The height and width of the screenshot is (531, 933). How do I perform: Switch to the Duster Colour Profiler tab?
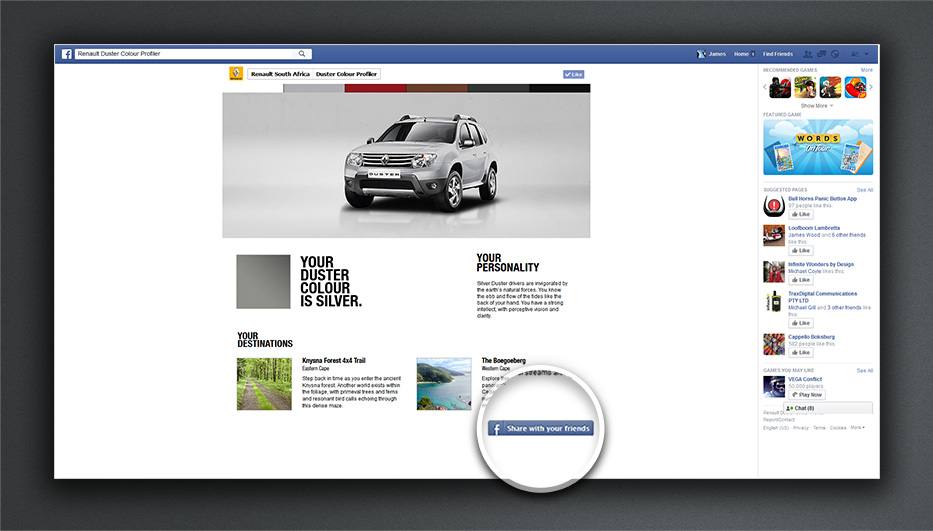346,74
